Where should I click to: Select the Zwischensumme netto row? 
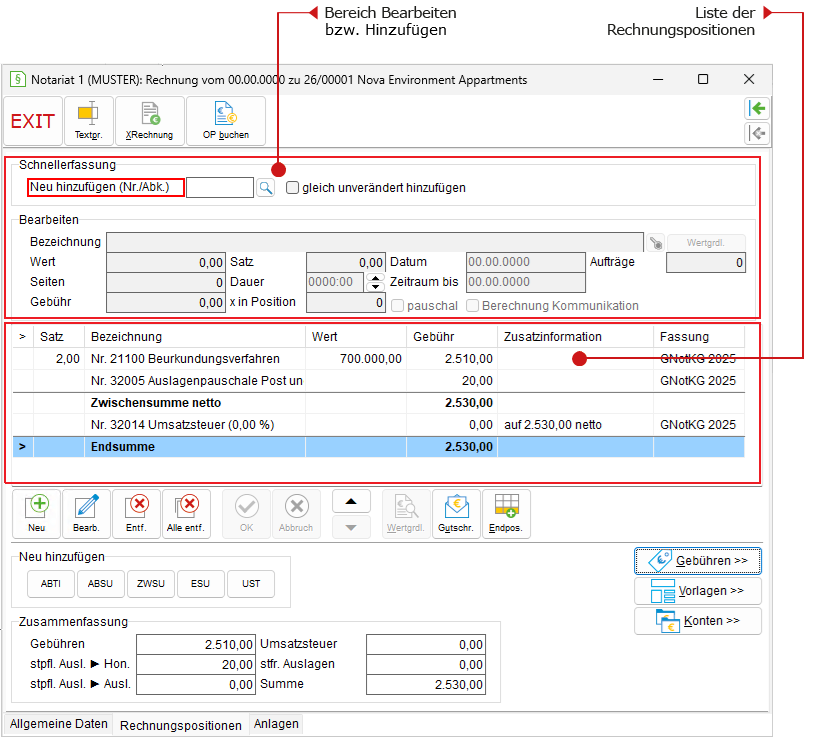click(x=379, y=403)
